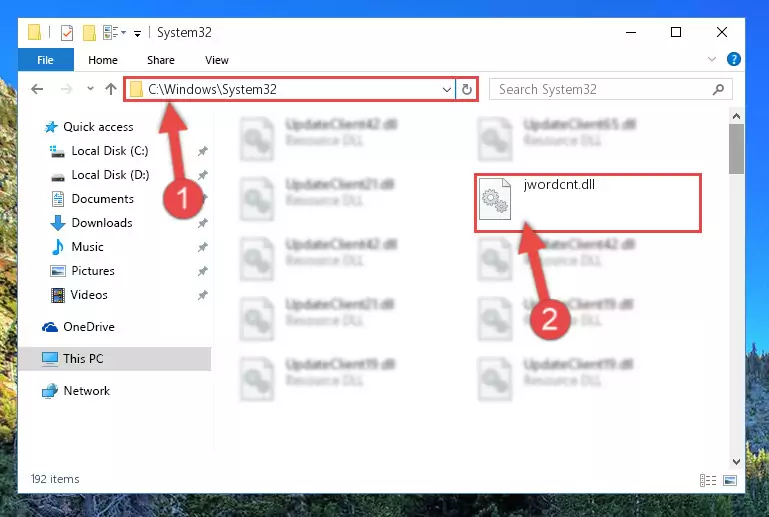Click the System32 title text
Screen dimensions: 769x517
184,32
